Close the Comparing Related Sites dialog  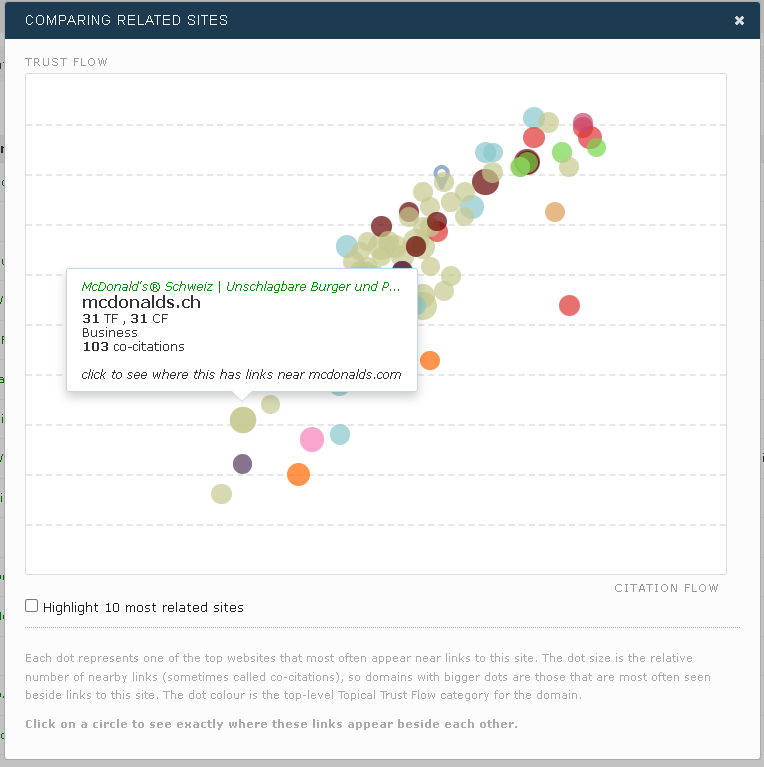tap(739, 20)
